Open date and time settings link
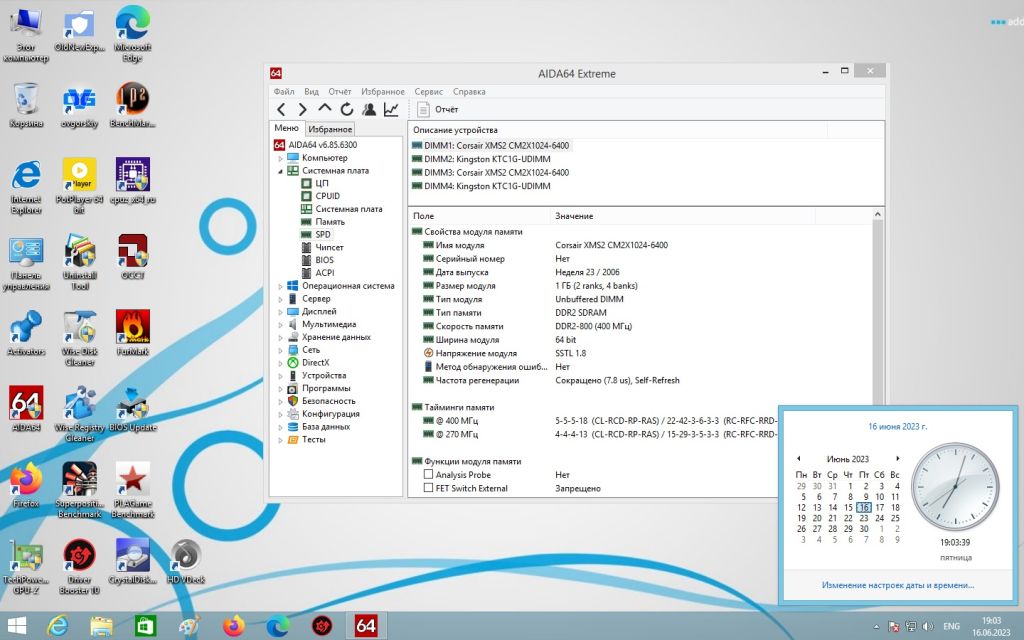The height and width of the screenshot is (640, 1024). click(898, 585)
